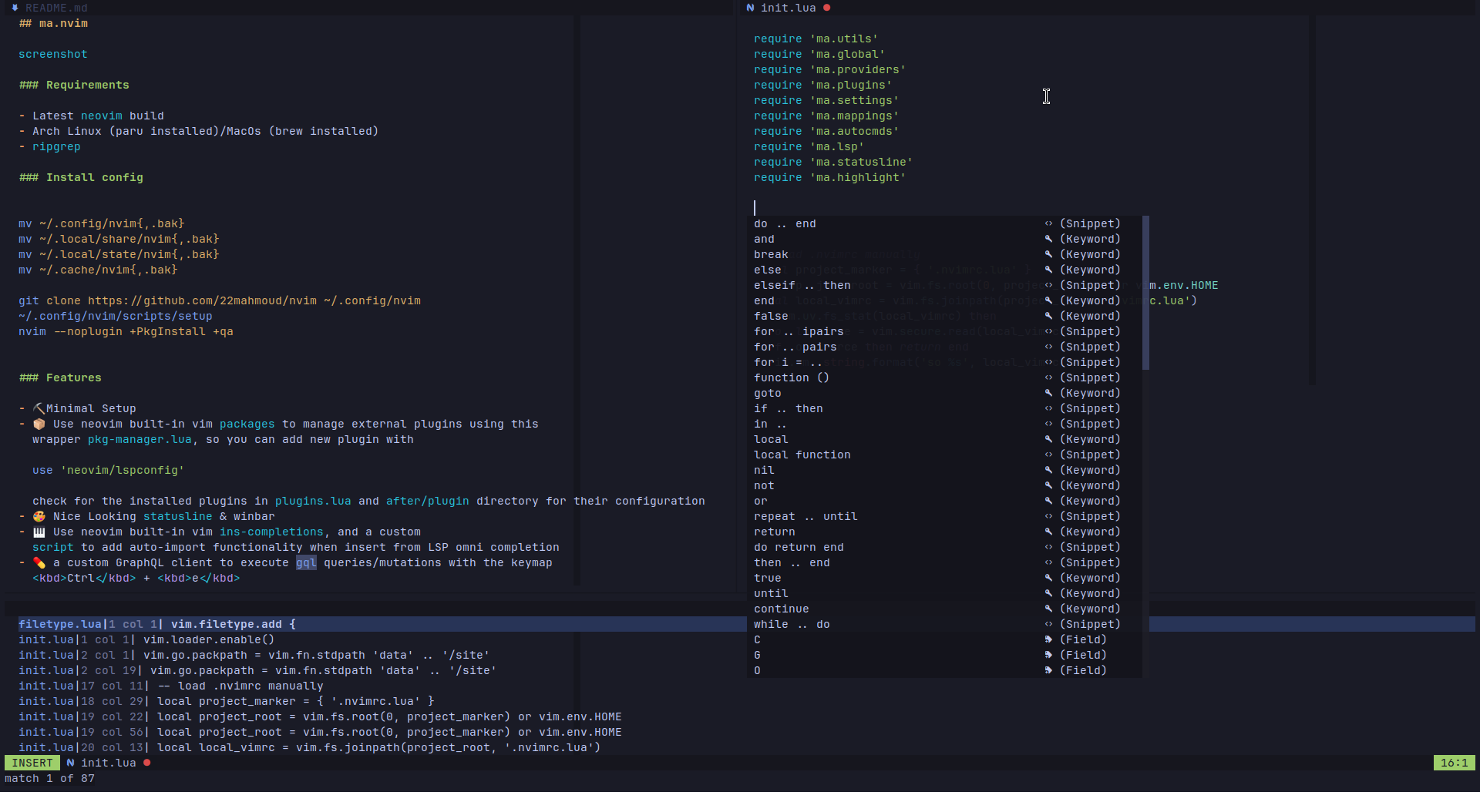
Task: Click field icon next to 'O' completion
Action: coord(1048,670)
